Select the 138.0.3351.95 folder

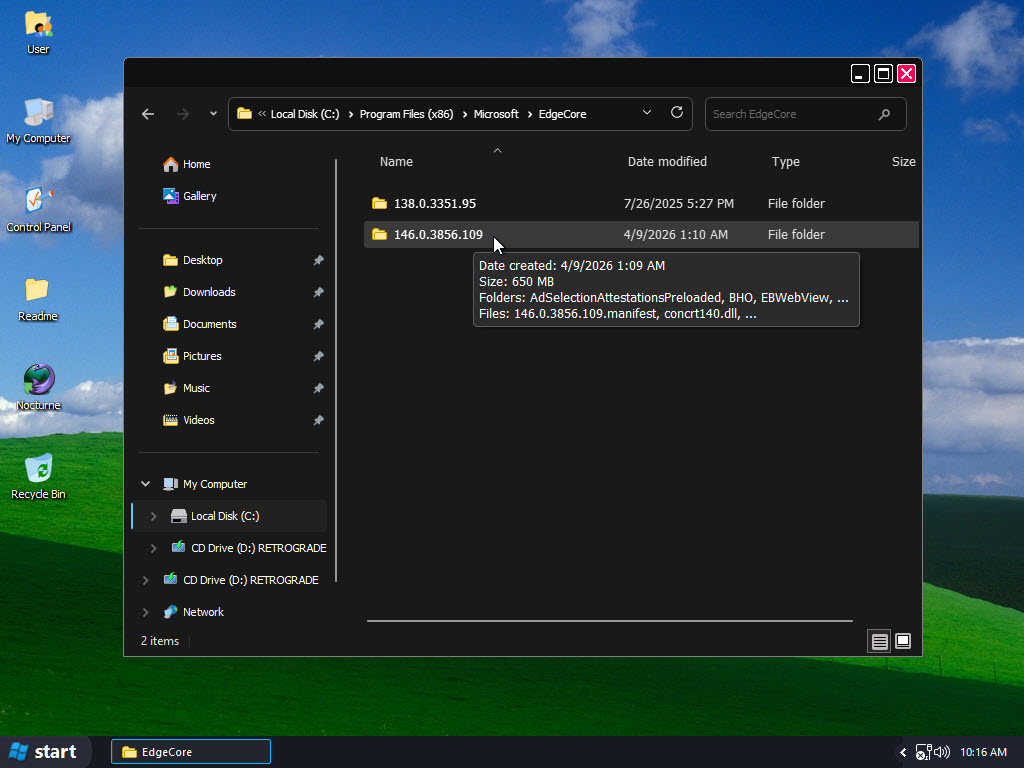pyautogui.click(x=434, y=204)
